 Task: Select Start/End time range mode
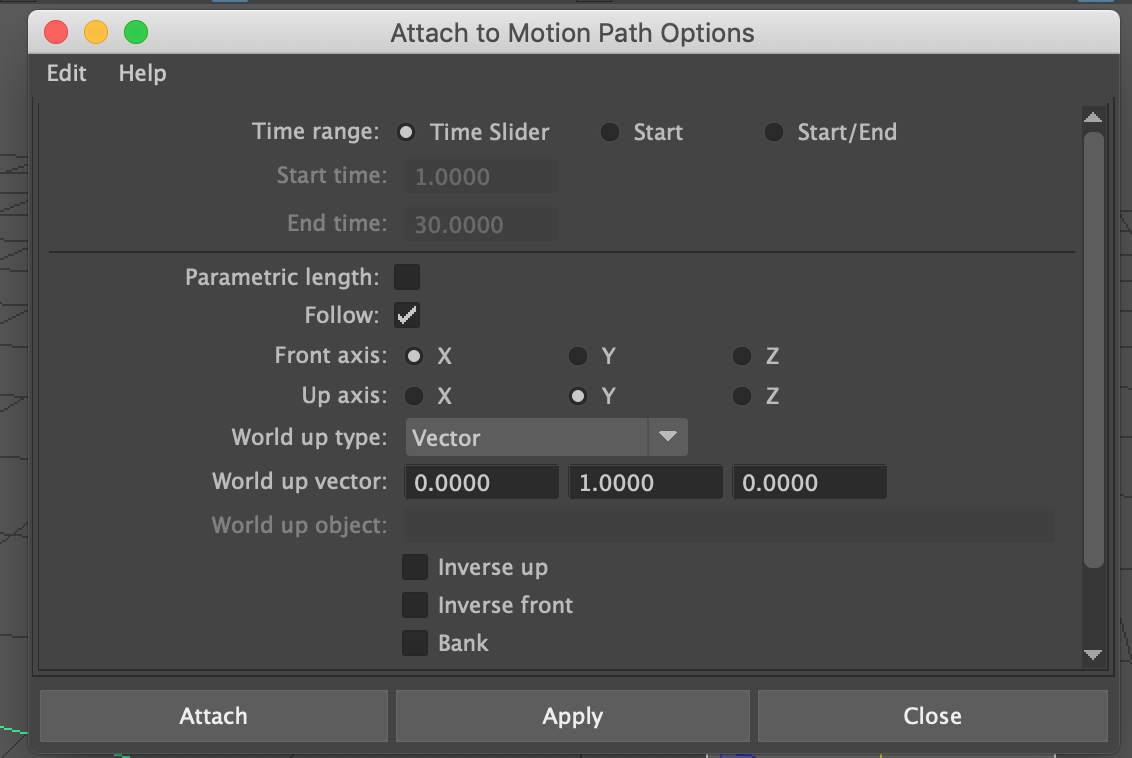coord(773,131)
